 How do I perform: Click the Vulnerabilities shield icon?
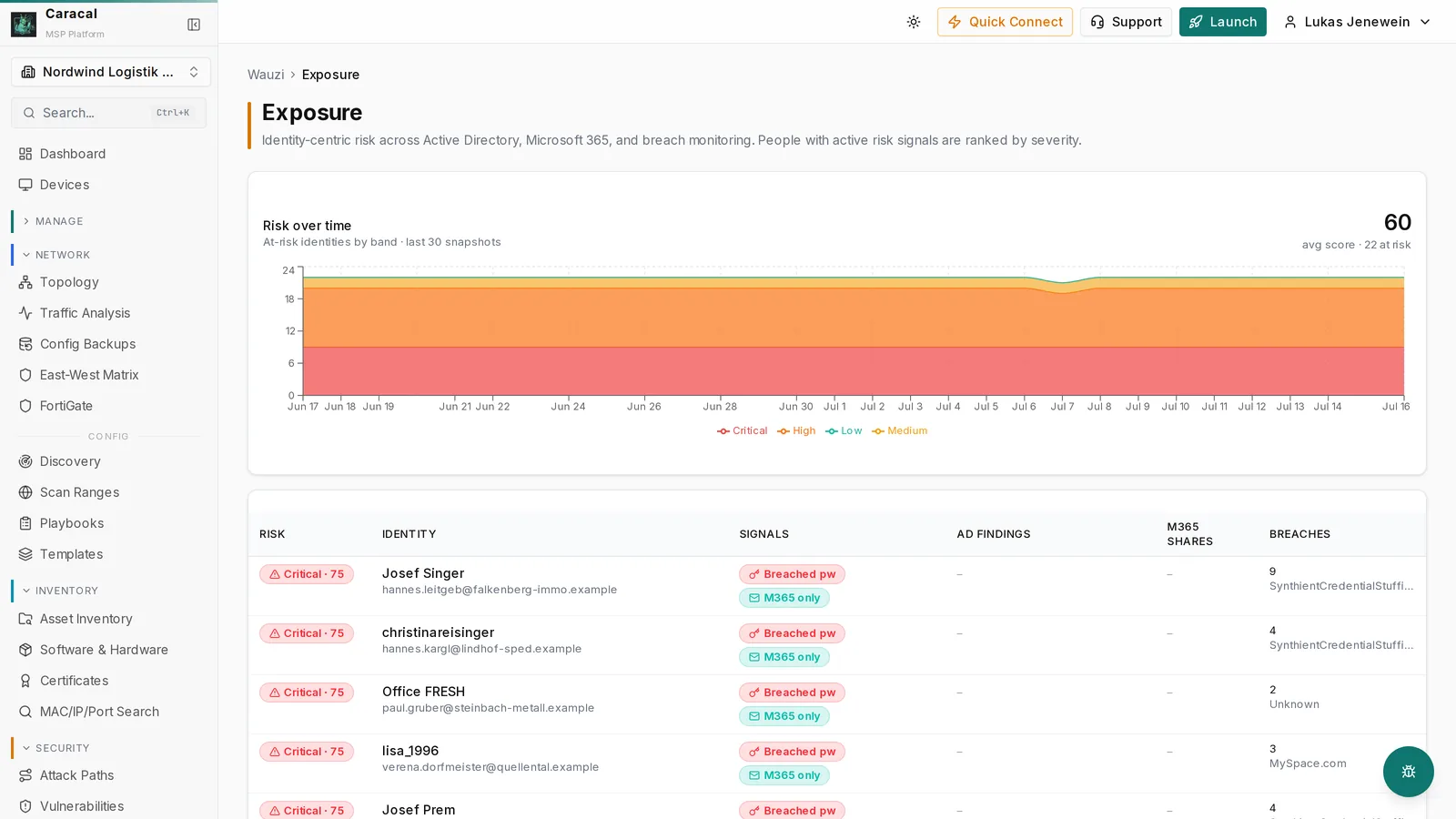pyautogui.click(x=25, y=806)
